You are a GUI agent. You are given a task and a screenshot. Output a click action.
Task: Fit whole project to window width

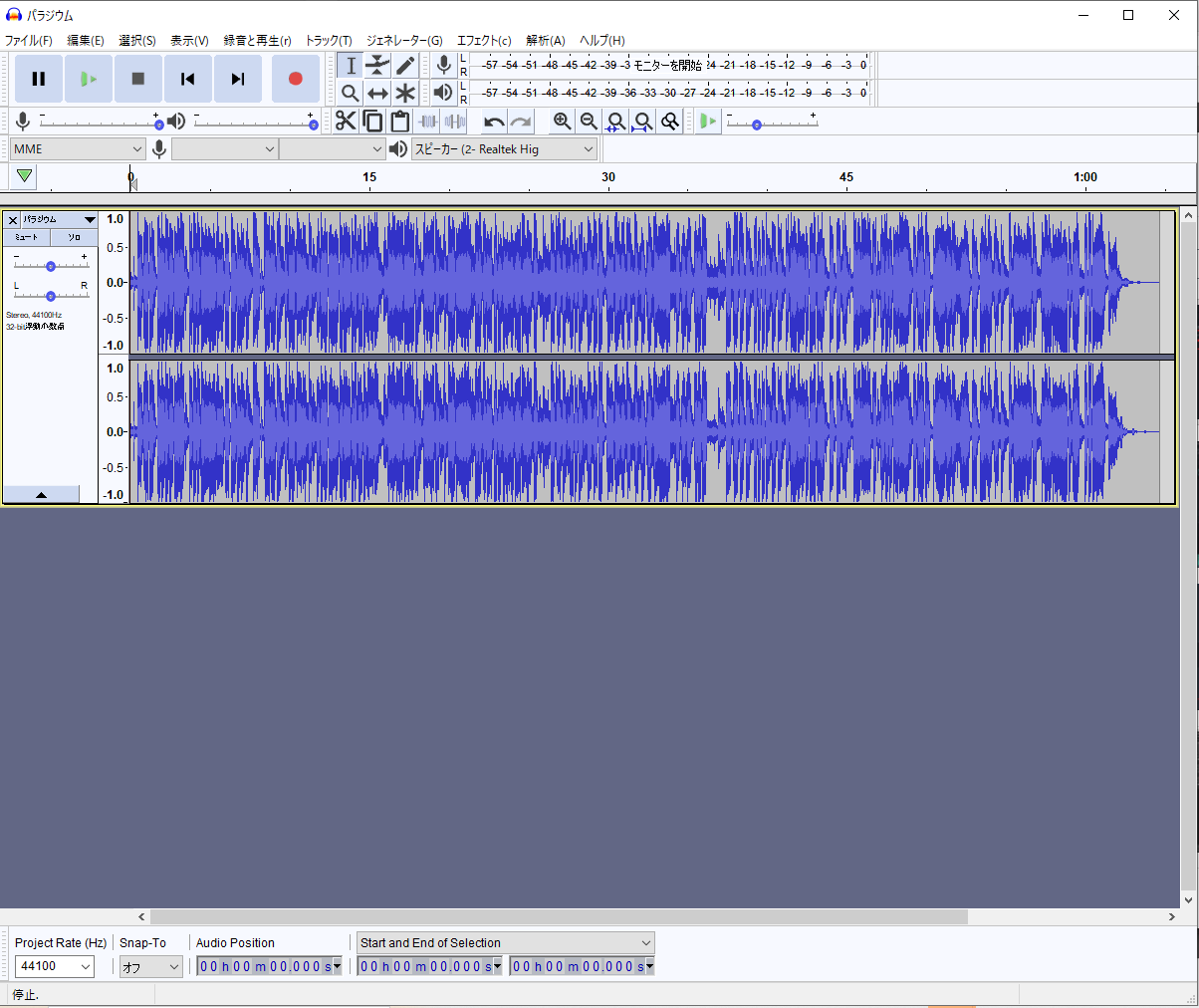643,122
